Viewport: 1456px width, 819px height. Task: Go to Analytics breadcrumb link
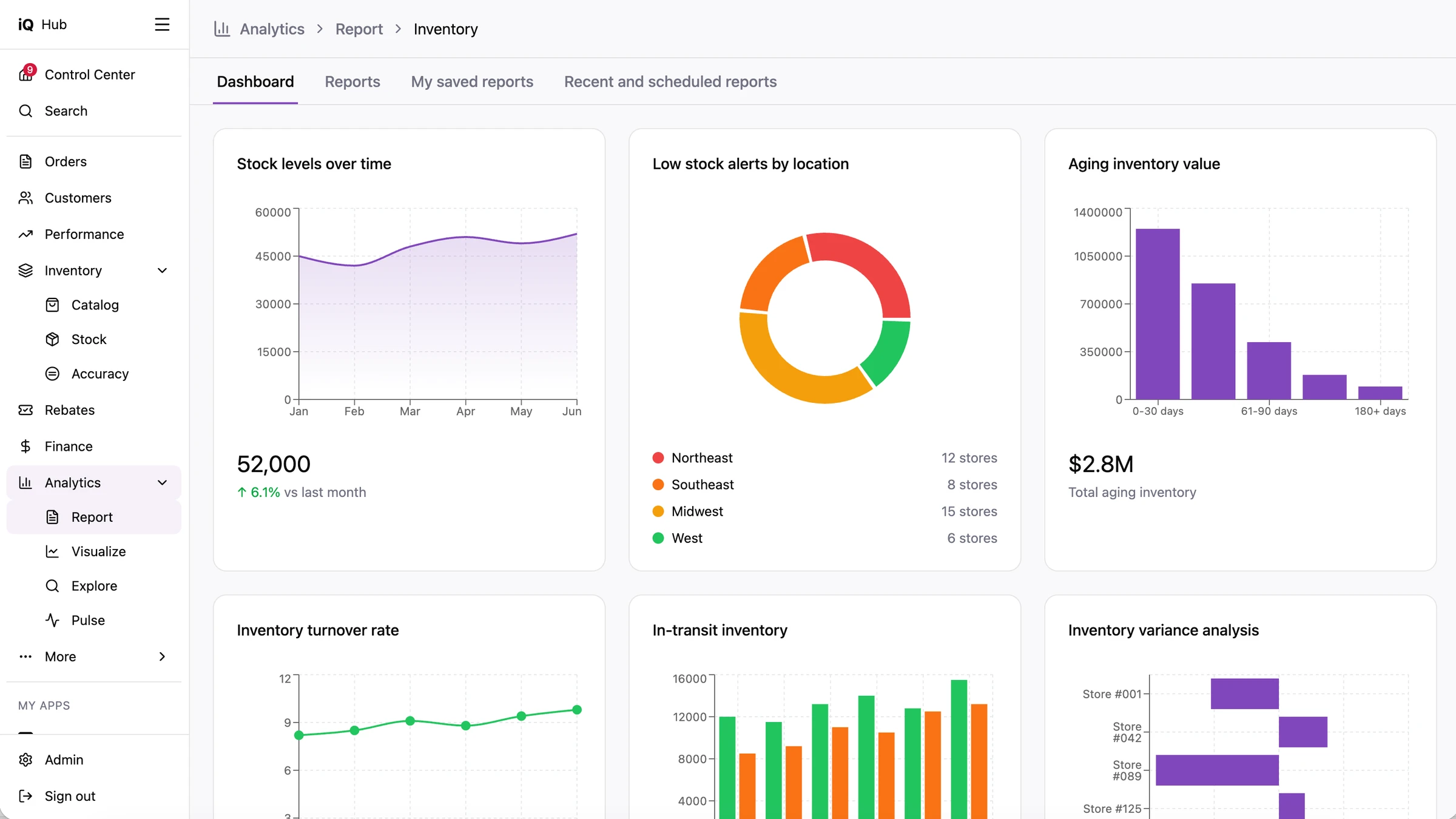click(272, 29)
